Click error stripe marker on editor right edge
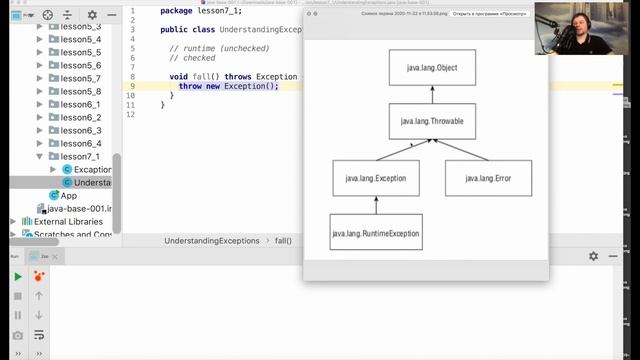 click(618, 85)
